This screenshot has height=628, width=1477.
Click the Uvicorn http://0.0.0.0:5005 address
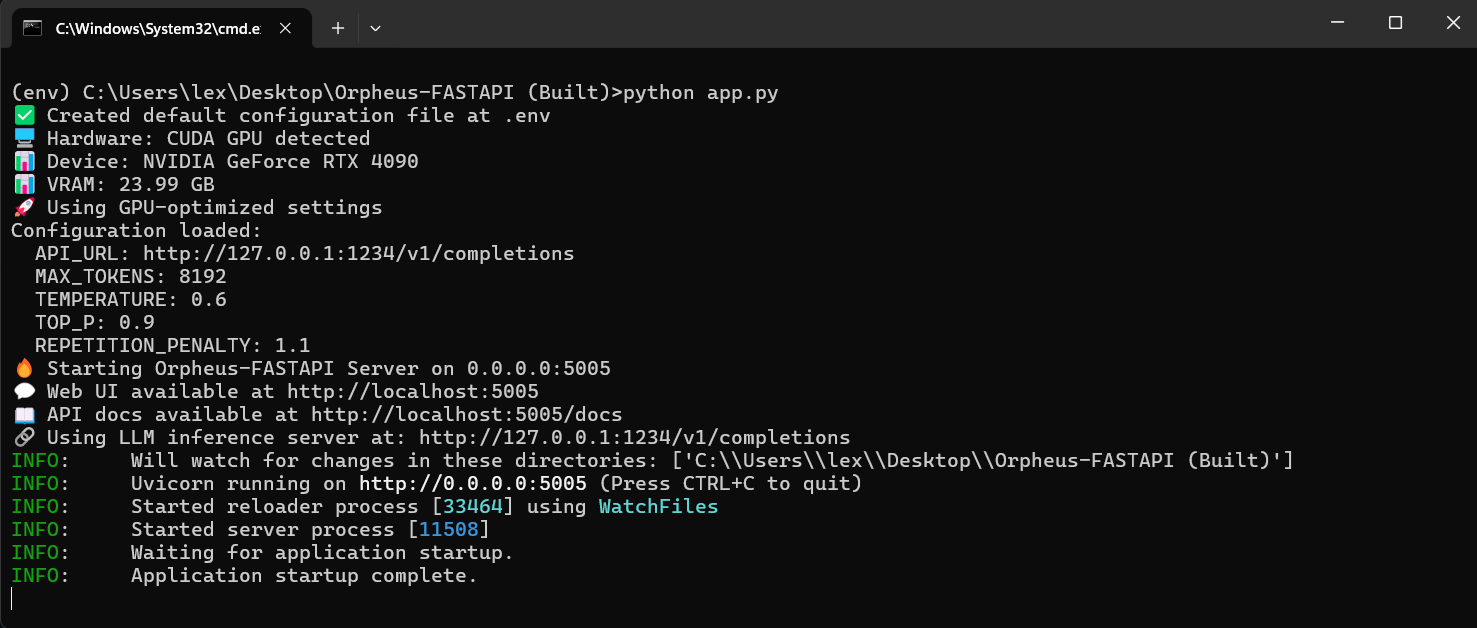(x=473, y=484)
